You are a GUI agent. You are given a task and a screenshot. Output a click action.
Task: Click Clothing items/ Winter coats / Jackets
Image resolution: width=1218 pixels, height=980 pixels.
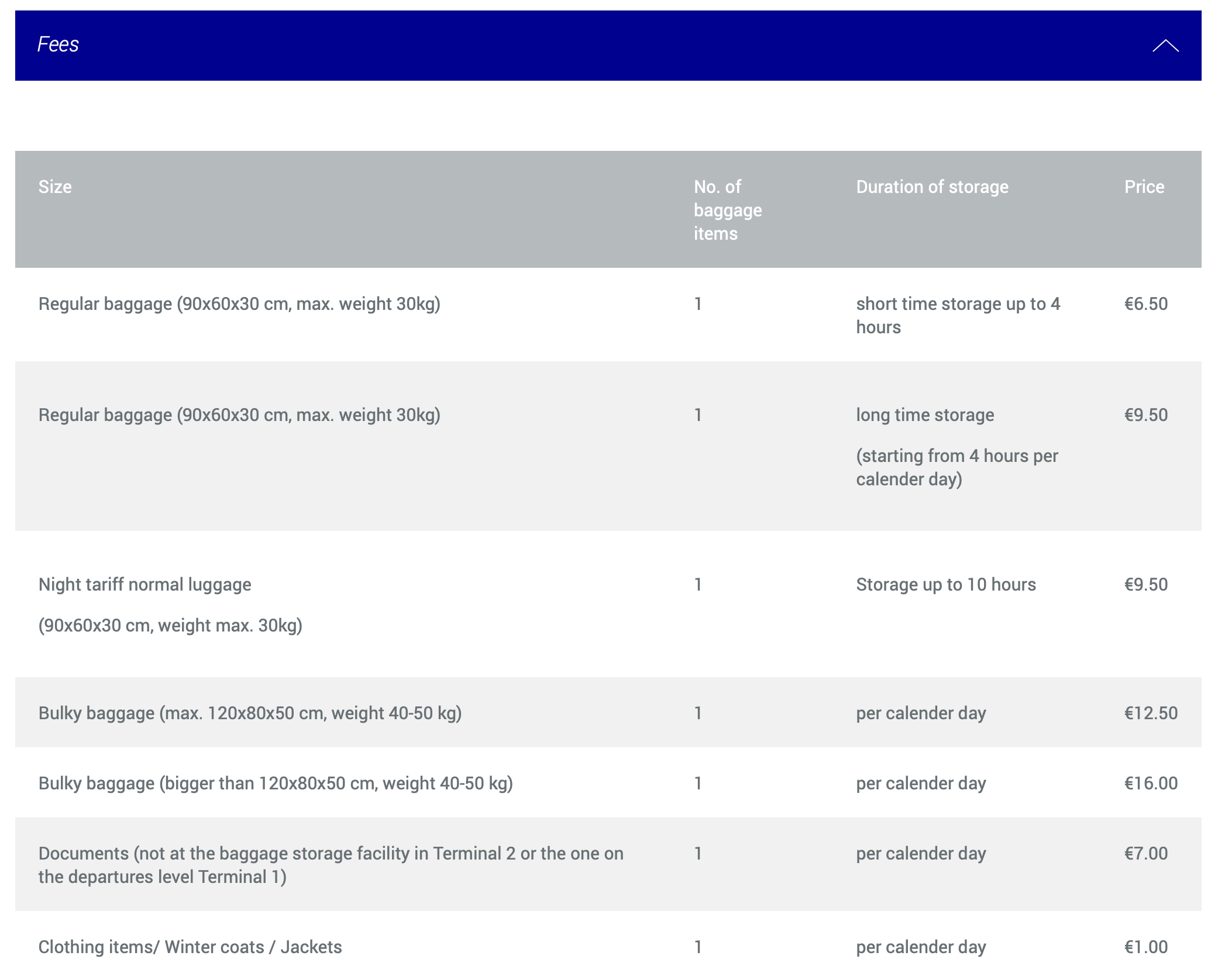pos(190,947)
